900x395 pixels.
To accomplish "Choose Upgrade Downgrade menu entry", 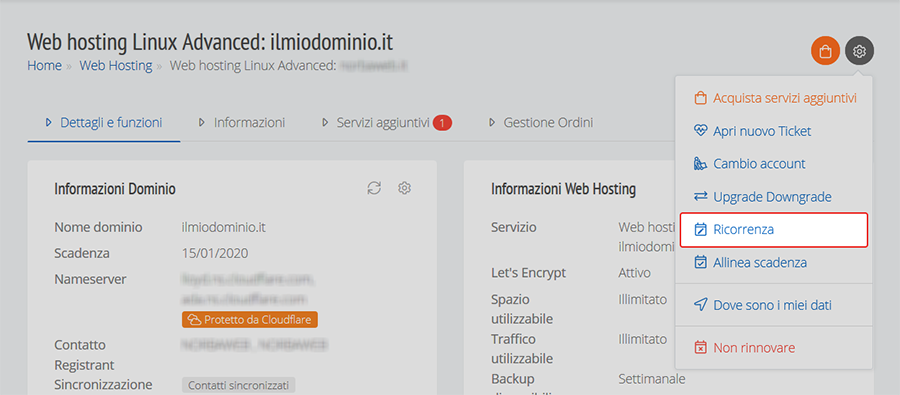I will coord(774,197).
